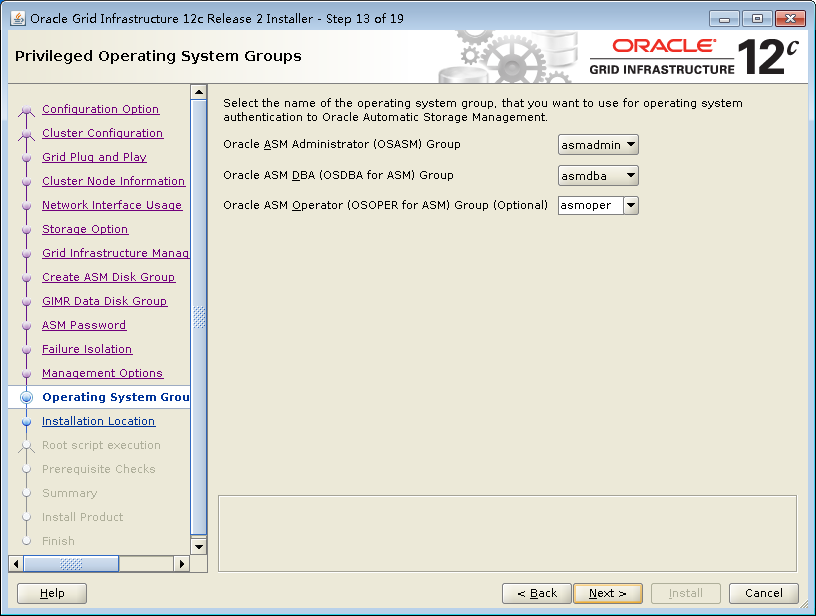This screenshot has width=816, height=616.
Task: Click the Cluster Node Information bullet icon
Action: 27,182
